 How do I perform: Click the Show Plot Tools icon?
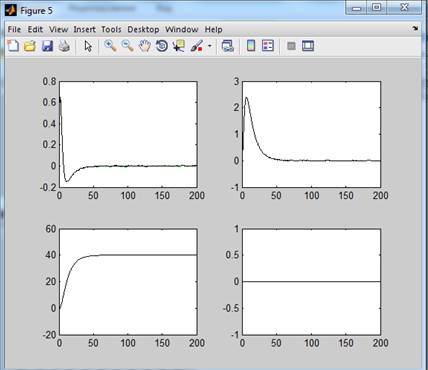308,46
